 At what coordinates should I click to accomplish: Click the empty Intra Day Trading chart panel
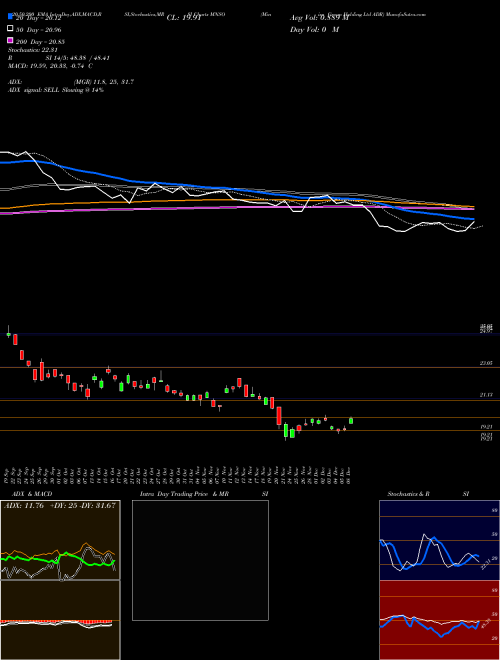click(x=200, y=560)
